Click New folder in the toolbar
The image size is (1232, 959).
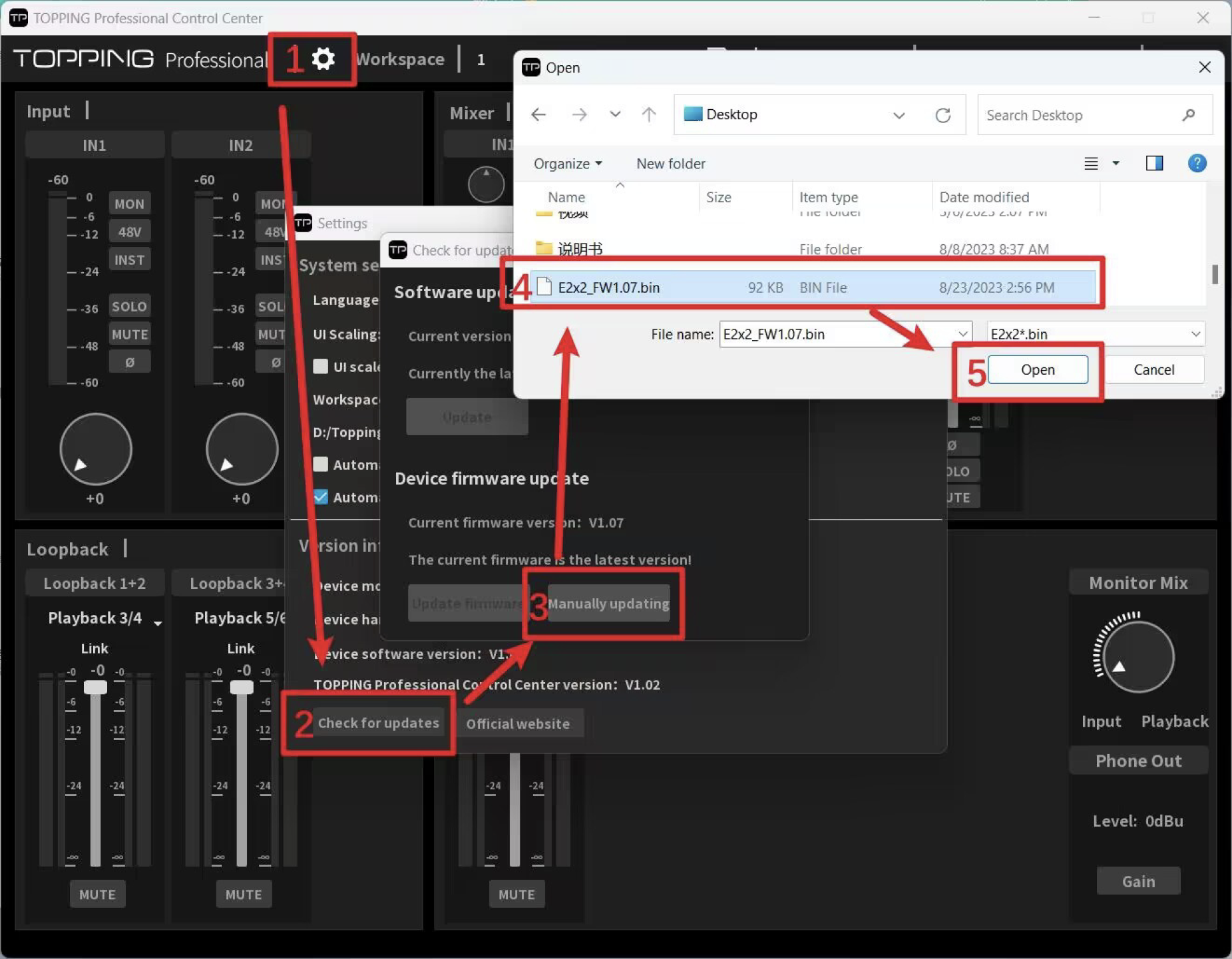(x=670, y=164)
